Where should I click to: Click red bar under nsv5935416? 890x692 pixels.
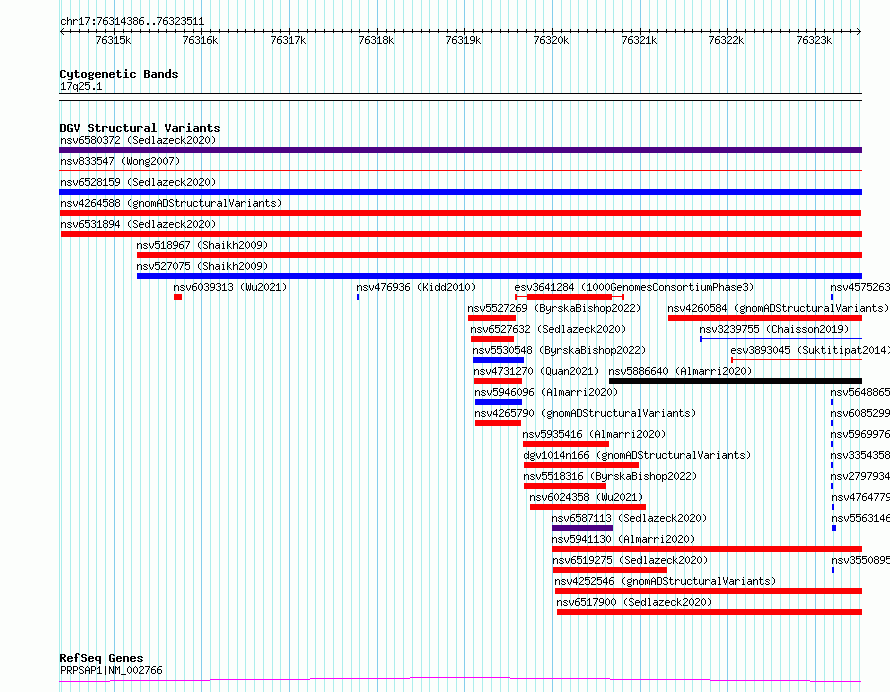click(566, 444)
